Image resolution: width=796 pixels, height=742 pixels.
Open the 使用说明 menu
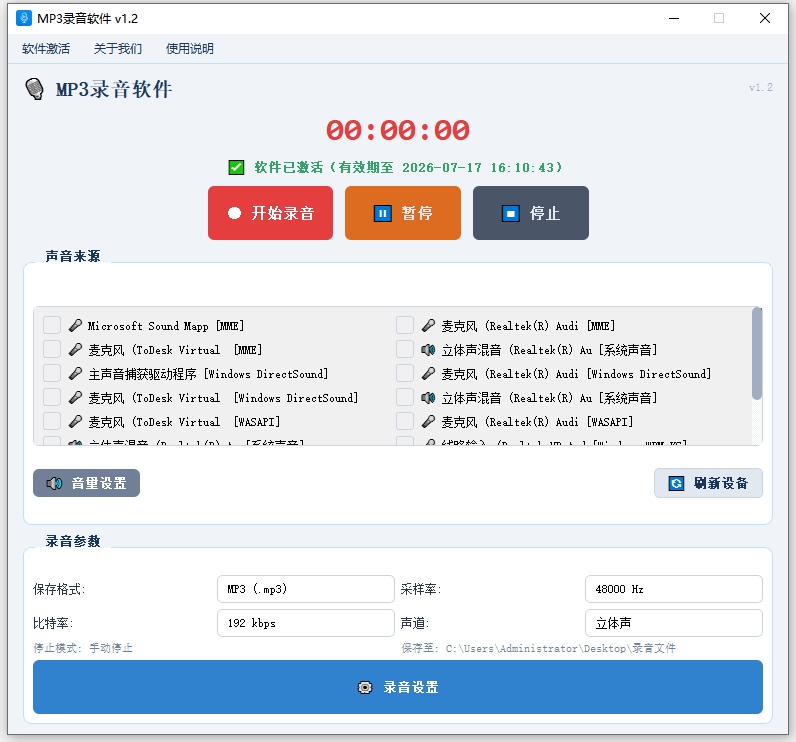tap(190, 49)
